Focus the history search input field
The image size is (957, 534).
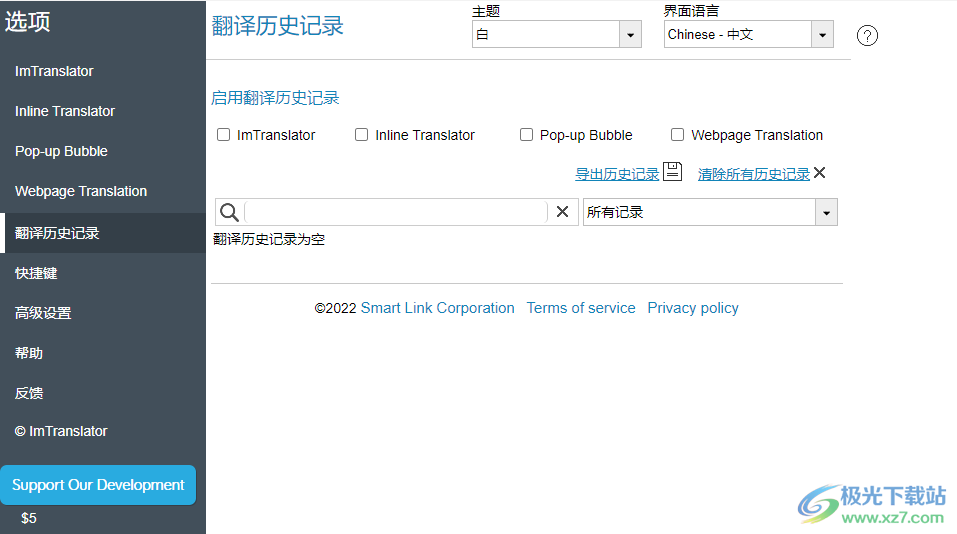(x=395, y=212)
